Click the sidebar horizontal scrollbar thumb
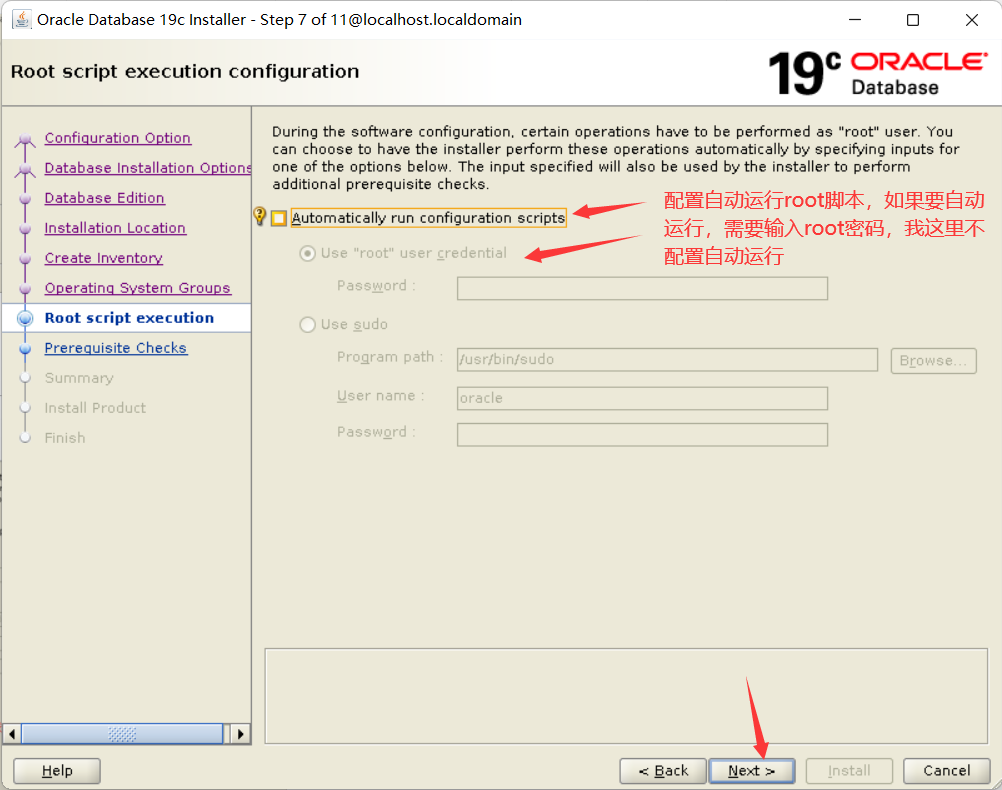 click(x=122, y=734)
